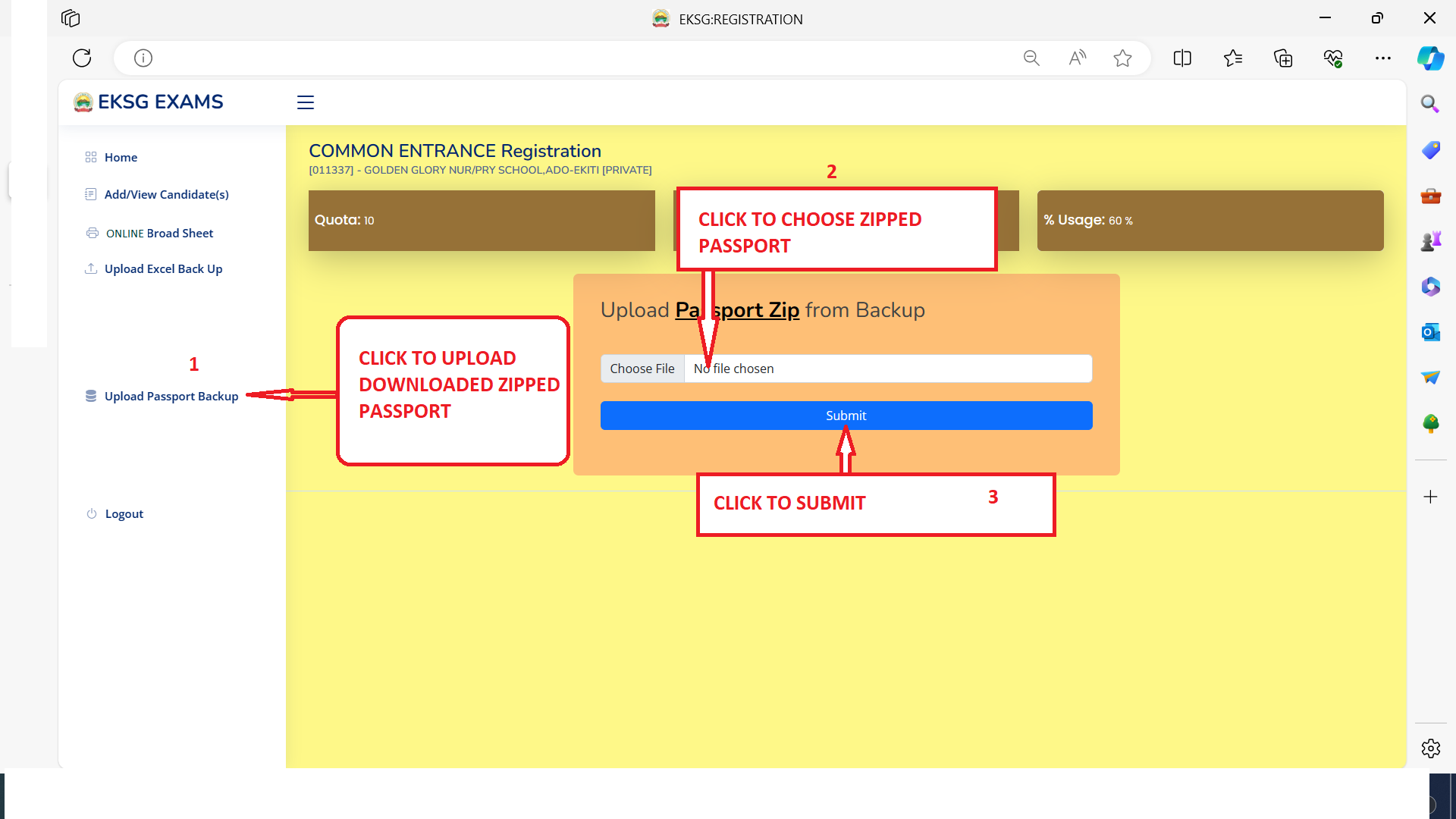1456x819 pixels.
Task: Open browser settings and more menu
Action: tap(1382, 58)
